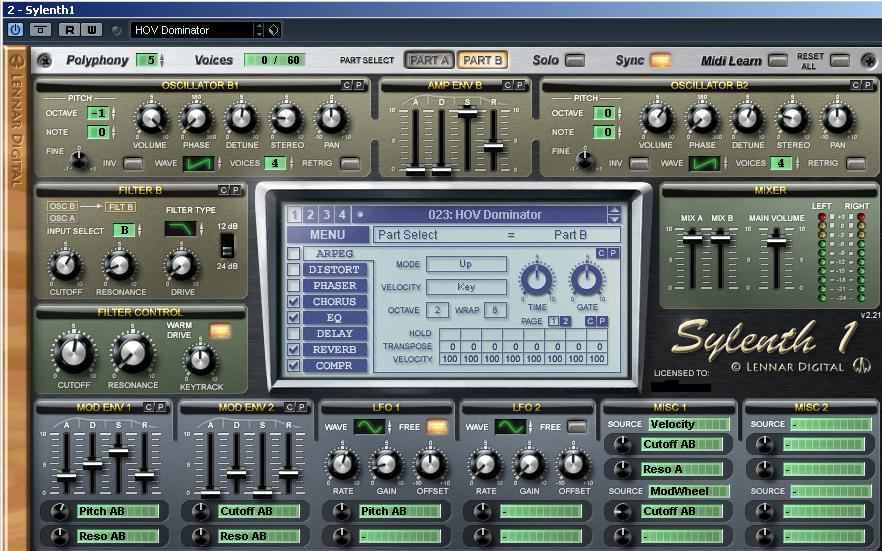Click the Mod Env 1 paste P icon
882x551 pixels.
point(160,407)
